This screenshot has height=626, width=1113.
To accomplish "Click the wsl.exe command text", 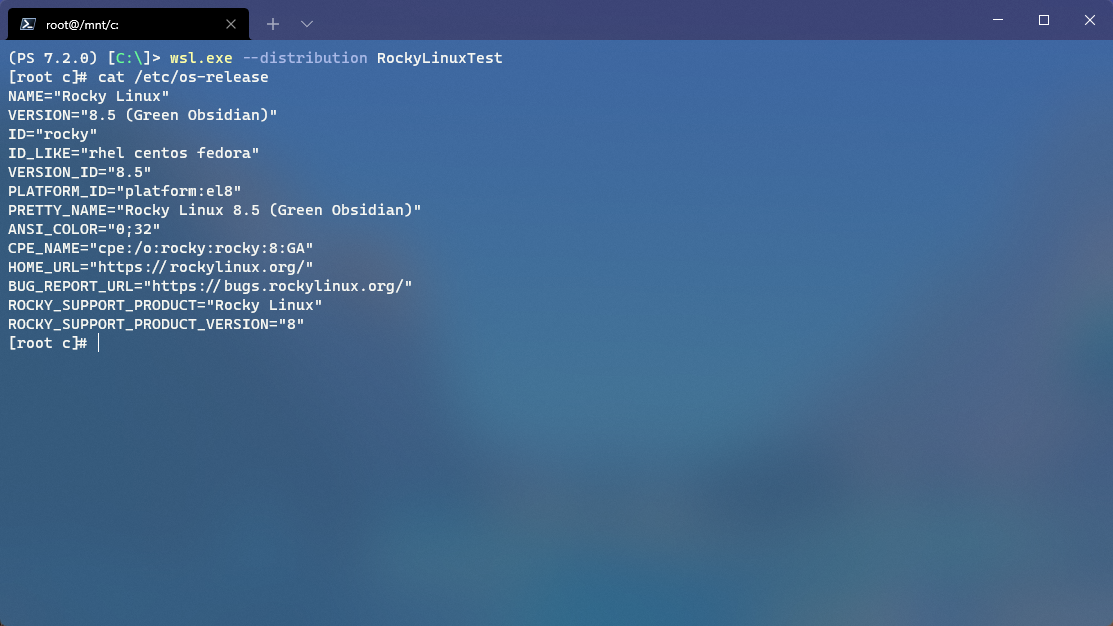I will tap(201, 58).
